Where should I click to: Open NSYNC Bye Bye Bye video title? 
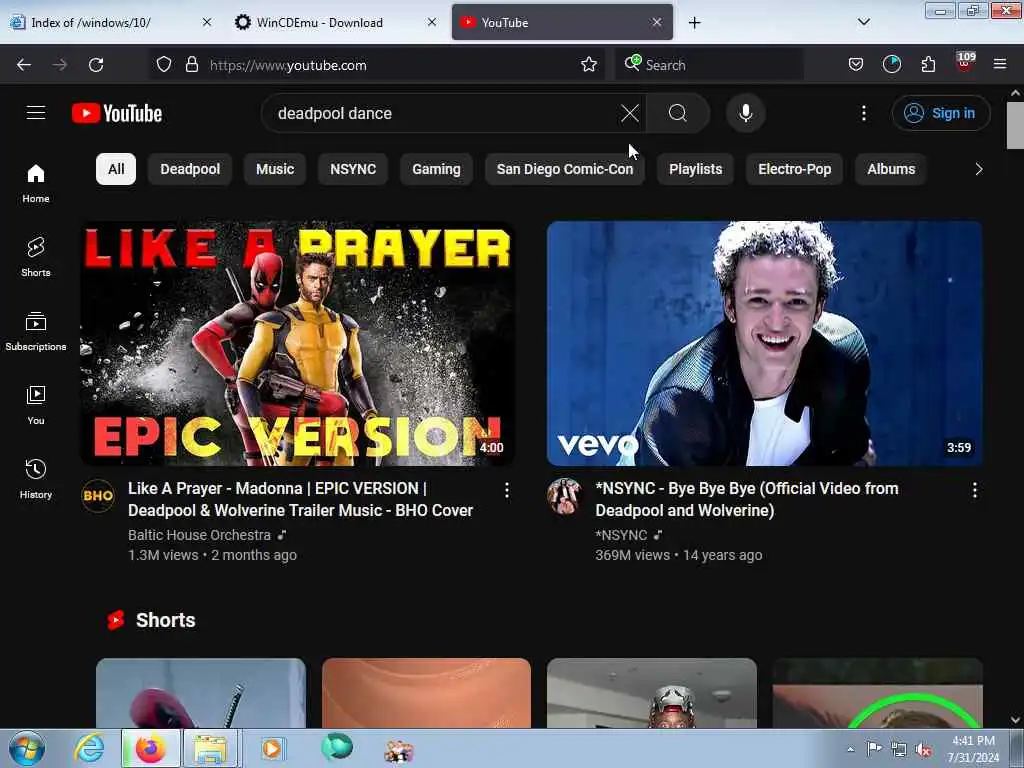[x=746, y=500]
